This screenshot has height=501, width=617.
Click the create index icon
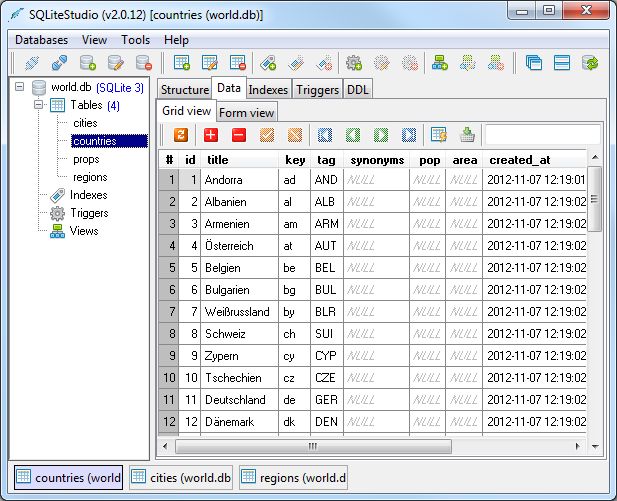[x=268, y=63]
